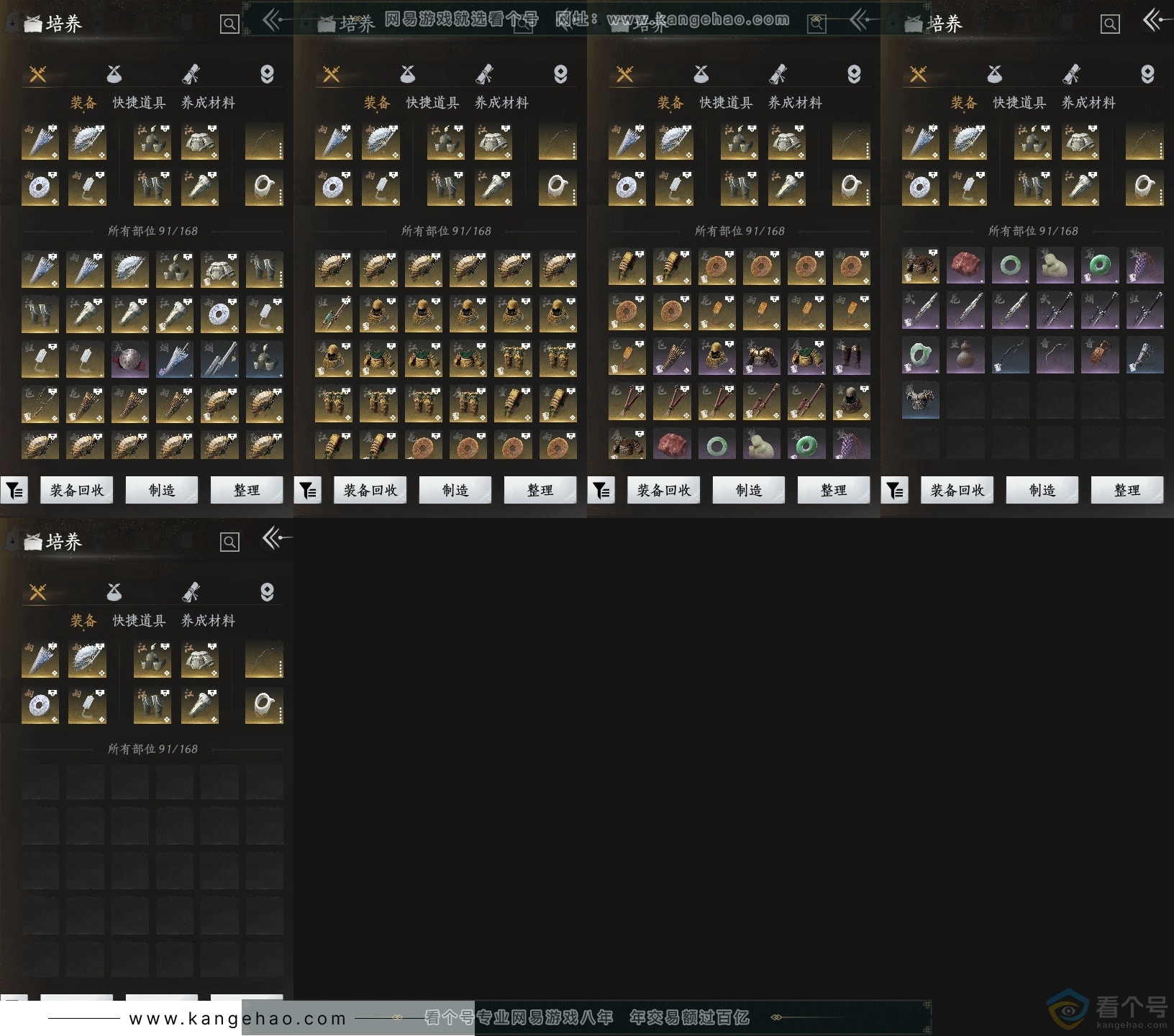Select gourd item in top-right inventory
This screenshot has height=1036, width=1174.
point(965,355)
